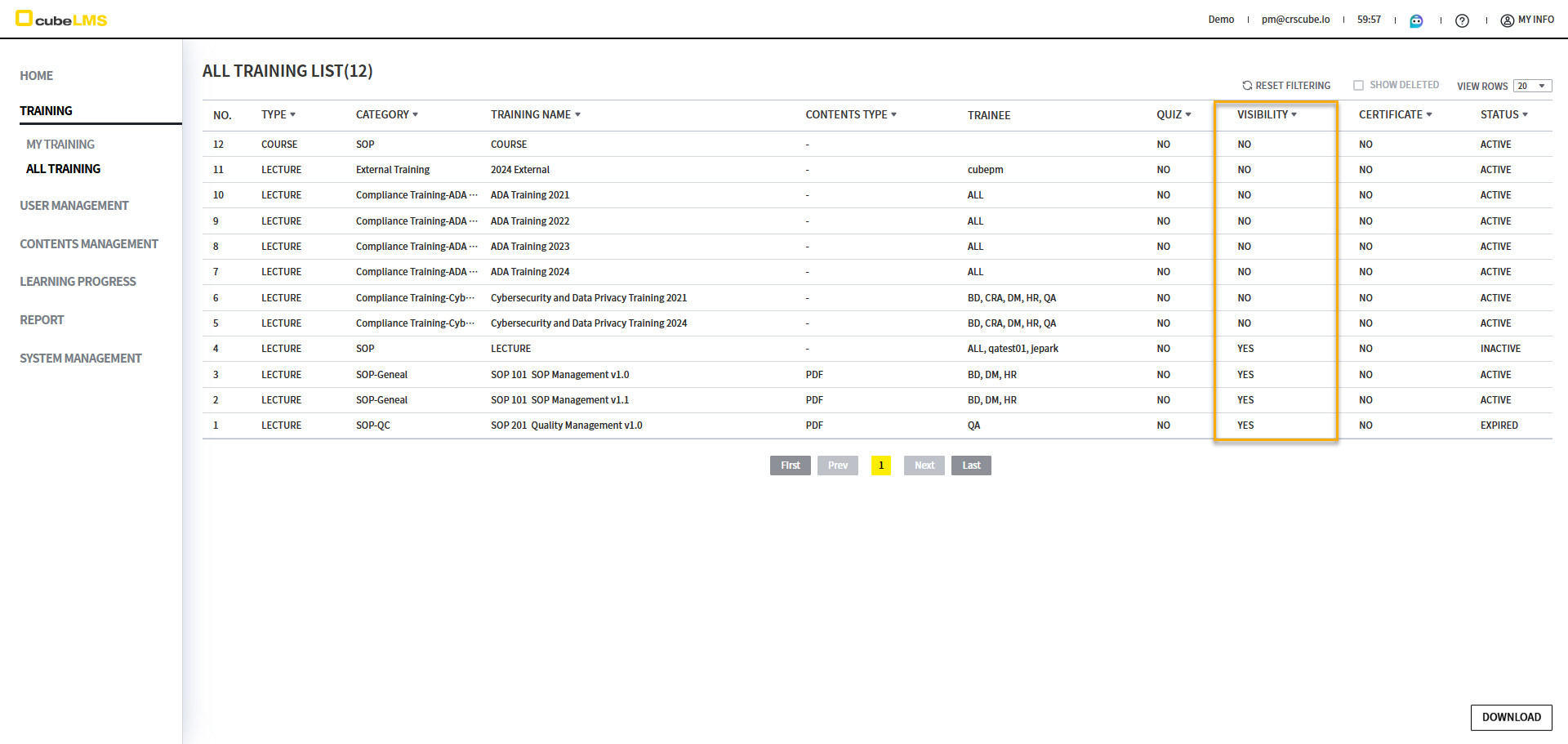Expand the TYPE column filter
Image resolution: width=1568 pixels, height=744 pixels.
pos(292,115)
